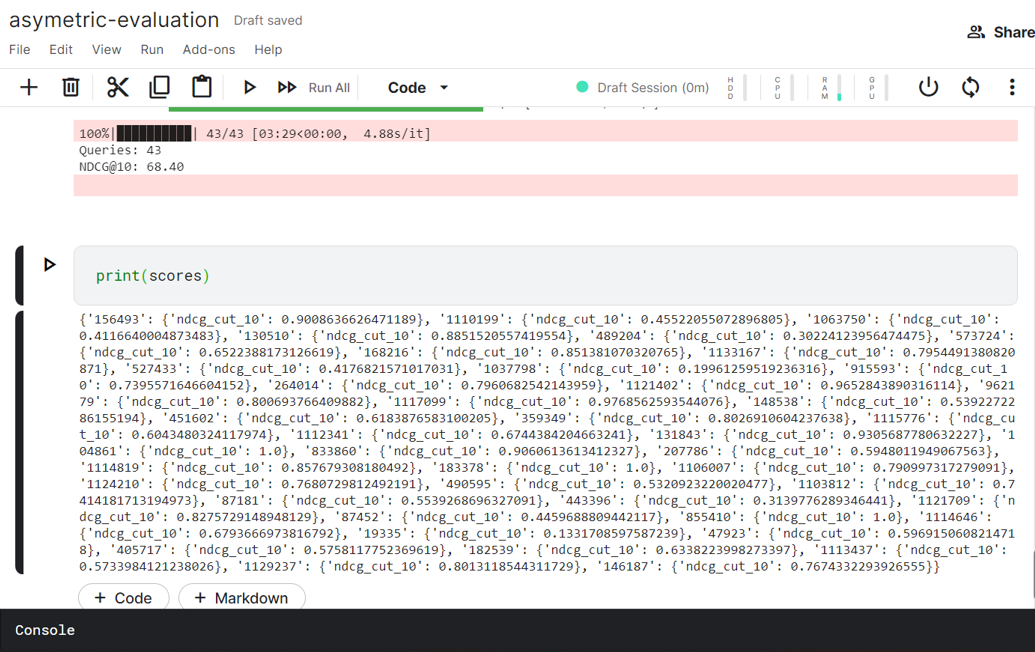Delete the selected cell
This screenshot has width=1035, height=652.
70,87
